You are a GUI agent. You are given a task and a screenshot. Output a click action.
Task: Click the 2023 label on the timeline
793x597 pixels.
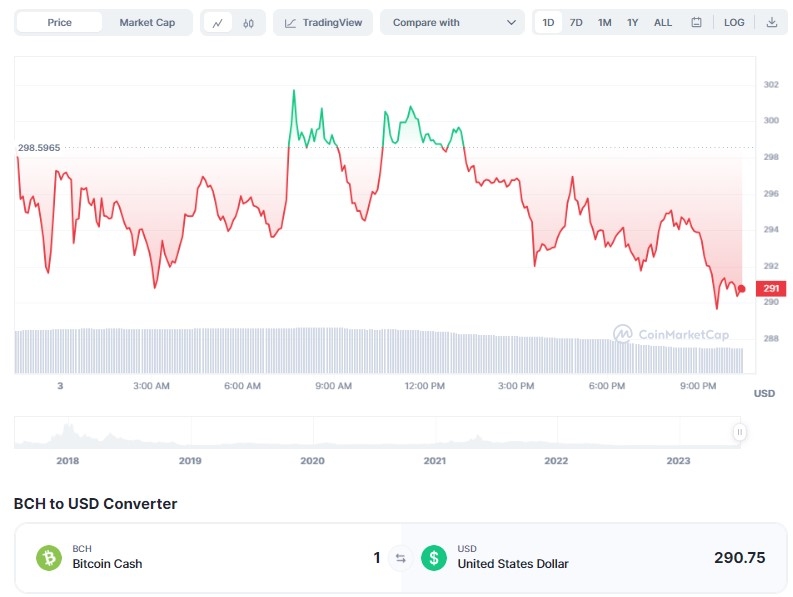[x=678, y=461]
